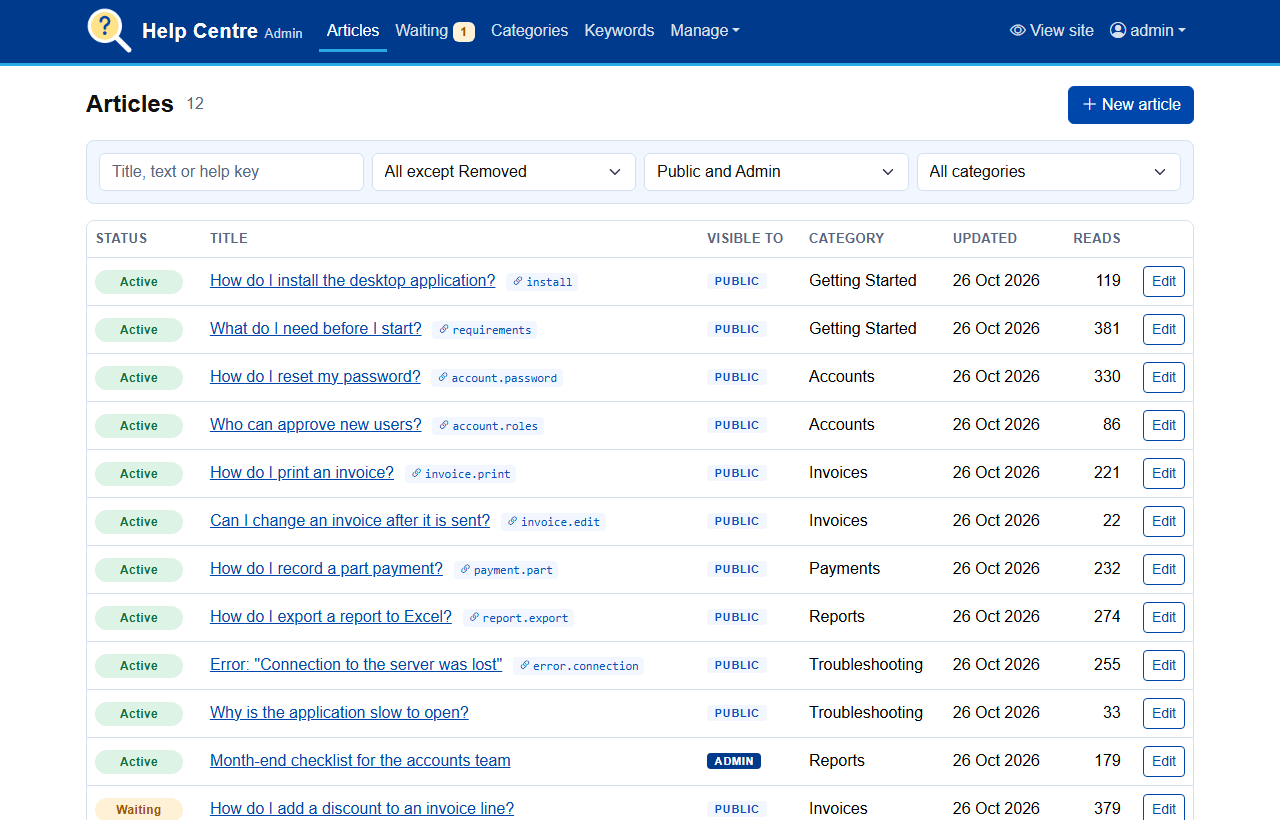Click the Waiting status badge in the discount row
Viewport: 1280px width, 820px height.
139,809
